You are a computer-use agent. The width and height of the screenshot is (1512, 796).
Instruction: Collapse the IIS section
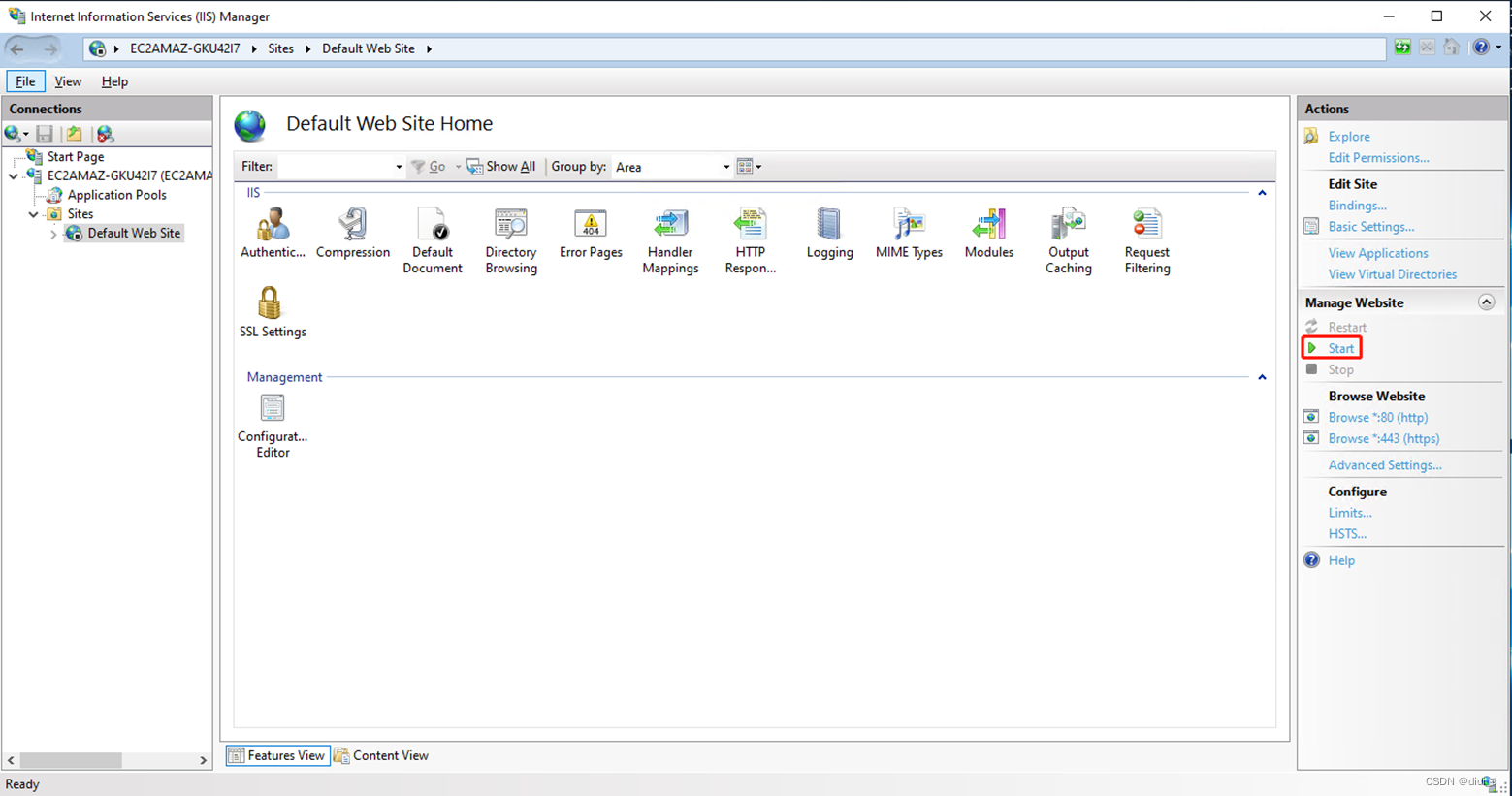click(x=1262, y=193)
